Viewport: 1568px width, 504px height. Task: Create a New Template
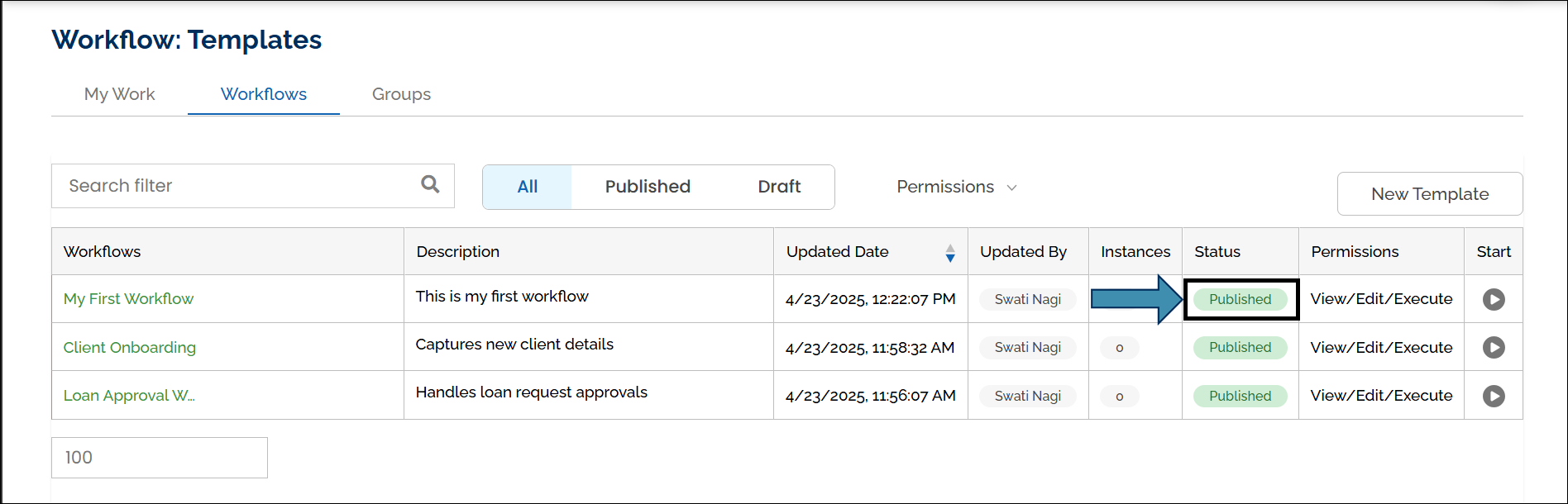click(x=1429, y=194)
